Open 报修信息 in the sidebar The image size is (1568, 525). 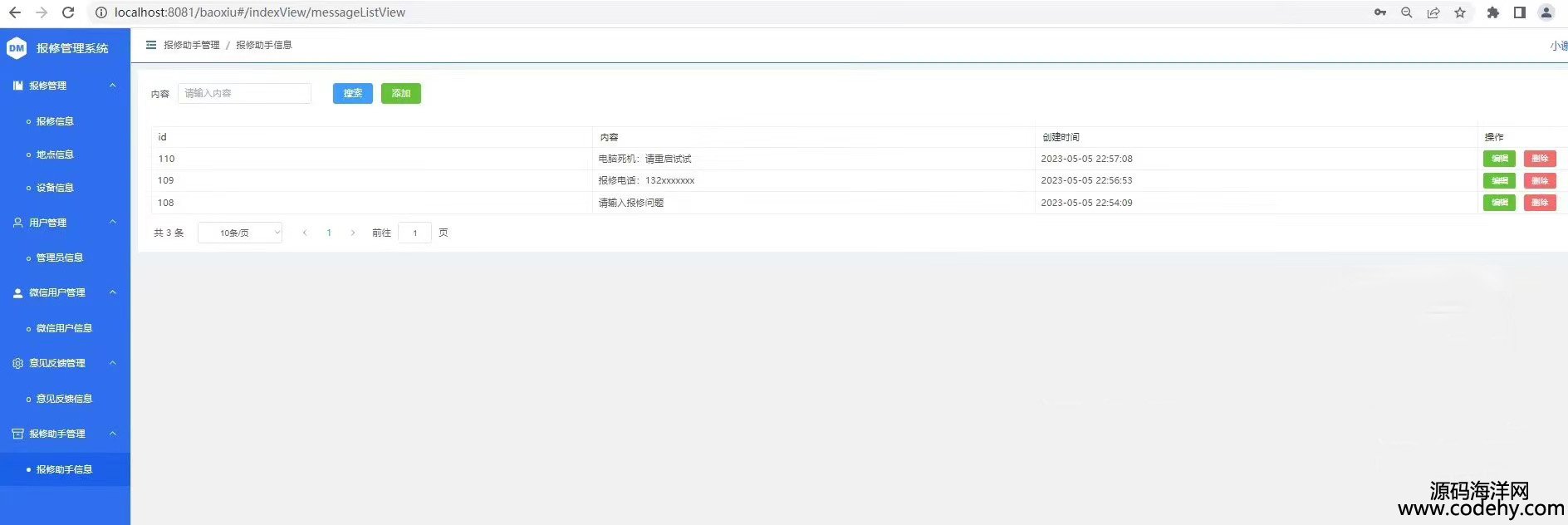(55, 121)
